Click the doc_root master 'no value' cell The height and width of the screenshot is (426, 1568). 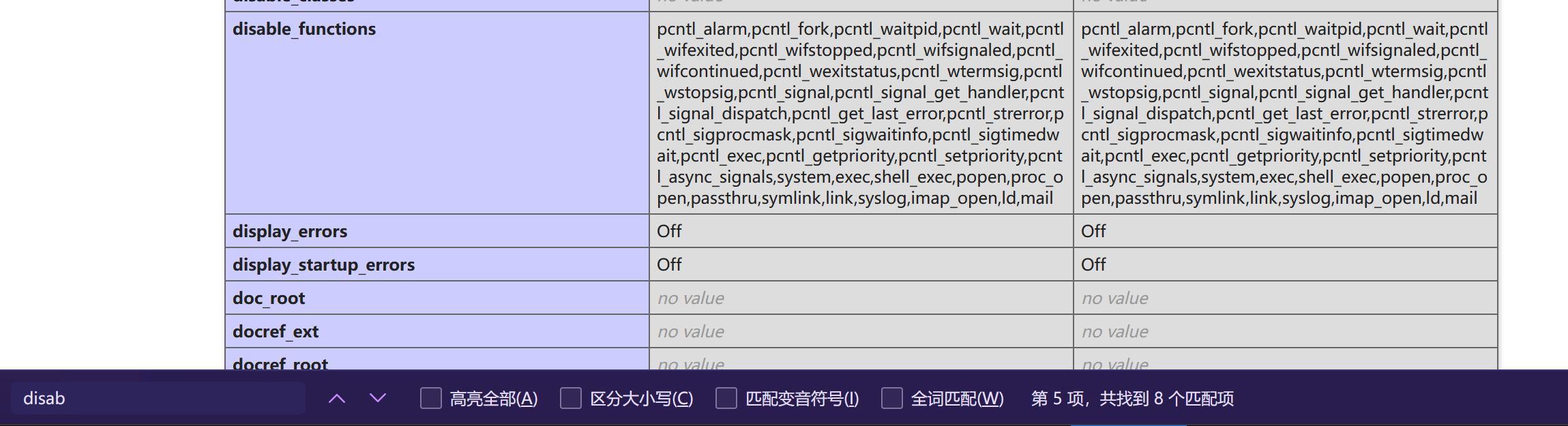pos(1286,298)
